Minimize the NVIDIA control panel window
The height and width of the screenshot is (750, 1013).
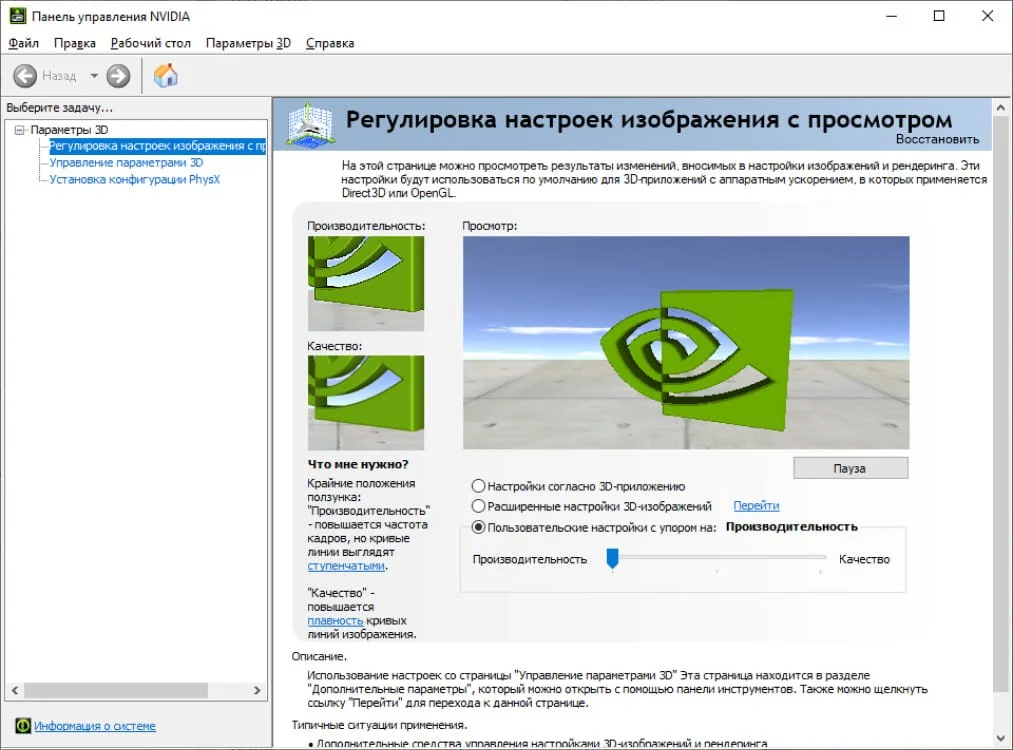click(x=892, y=16)
